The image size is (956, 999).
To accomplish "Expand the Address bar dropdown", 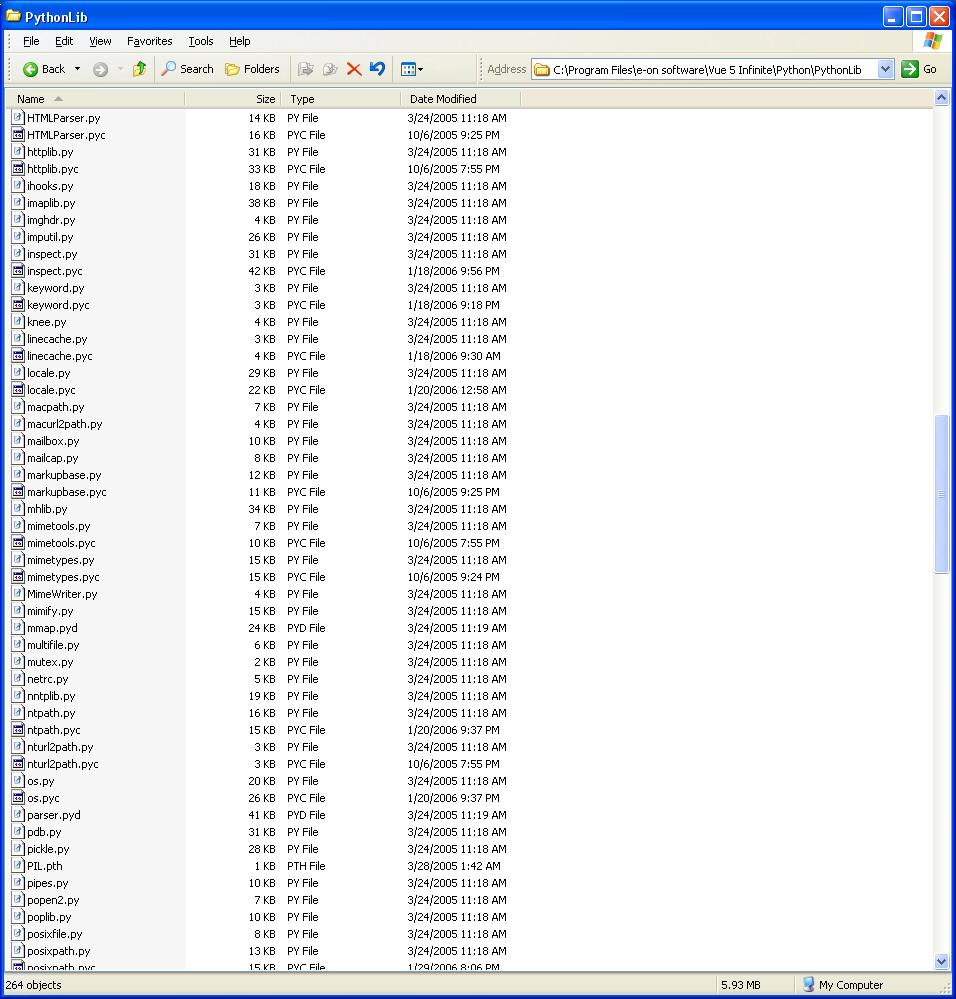I will pos(885,69).
